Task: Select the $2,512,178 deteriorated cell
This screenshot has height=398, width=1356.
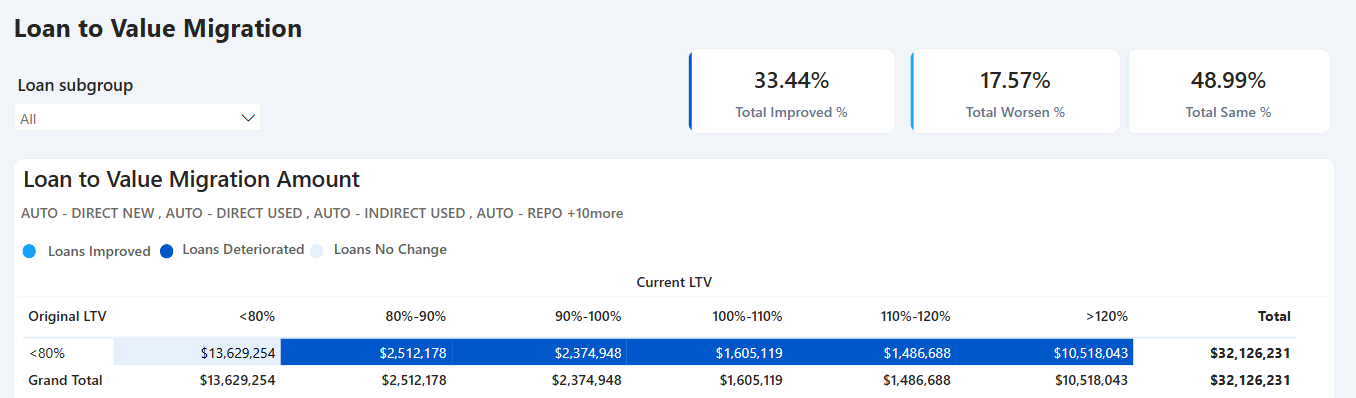Action: tap(367, 352)
